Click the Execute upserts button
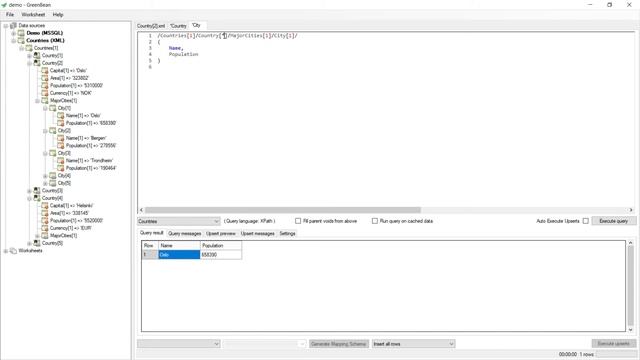Image resolution: width=640 pixels, height=360 pixels. [x=613, y=344]
